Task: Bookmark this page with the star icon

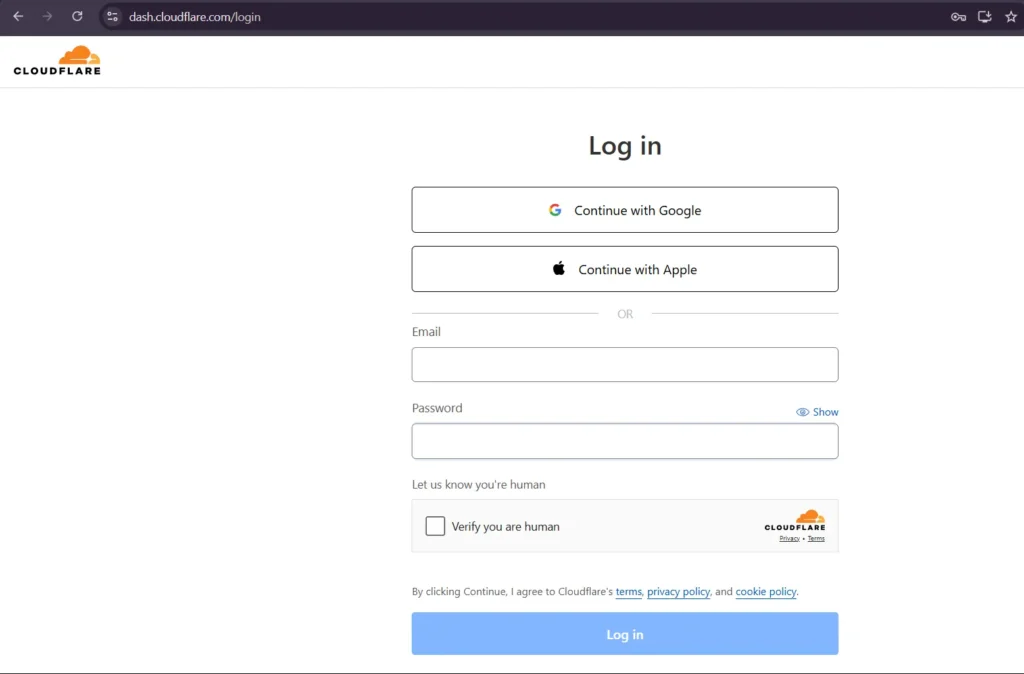Action: click(x=1011, y=16)
